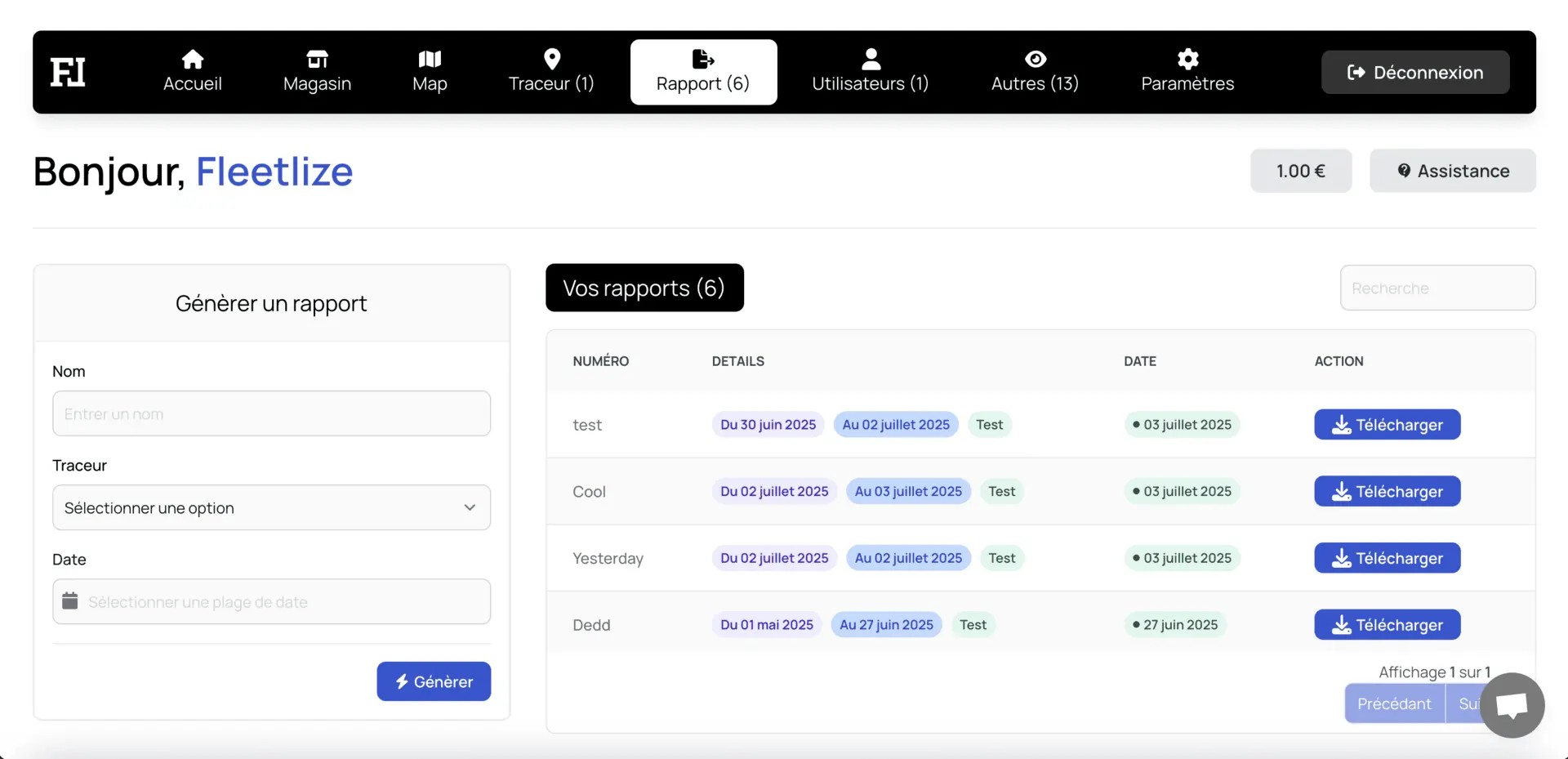This screenshot has width=1568, height=759.
Task: Click the Autres eye icon
Action: [x=1036, y=59]
